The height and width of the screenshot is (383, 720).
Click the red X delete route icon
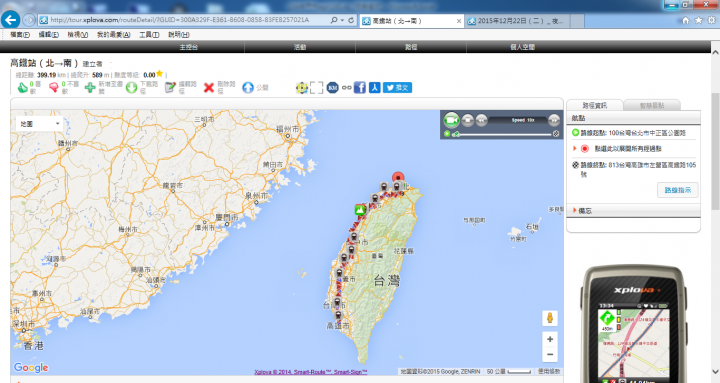tap(208, 88)
